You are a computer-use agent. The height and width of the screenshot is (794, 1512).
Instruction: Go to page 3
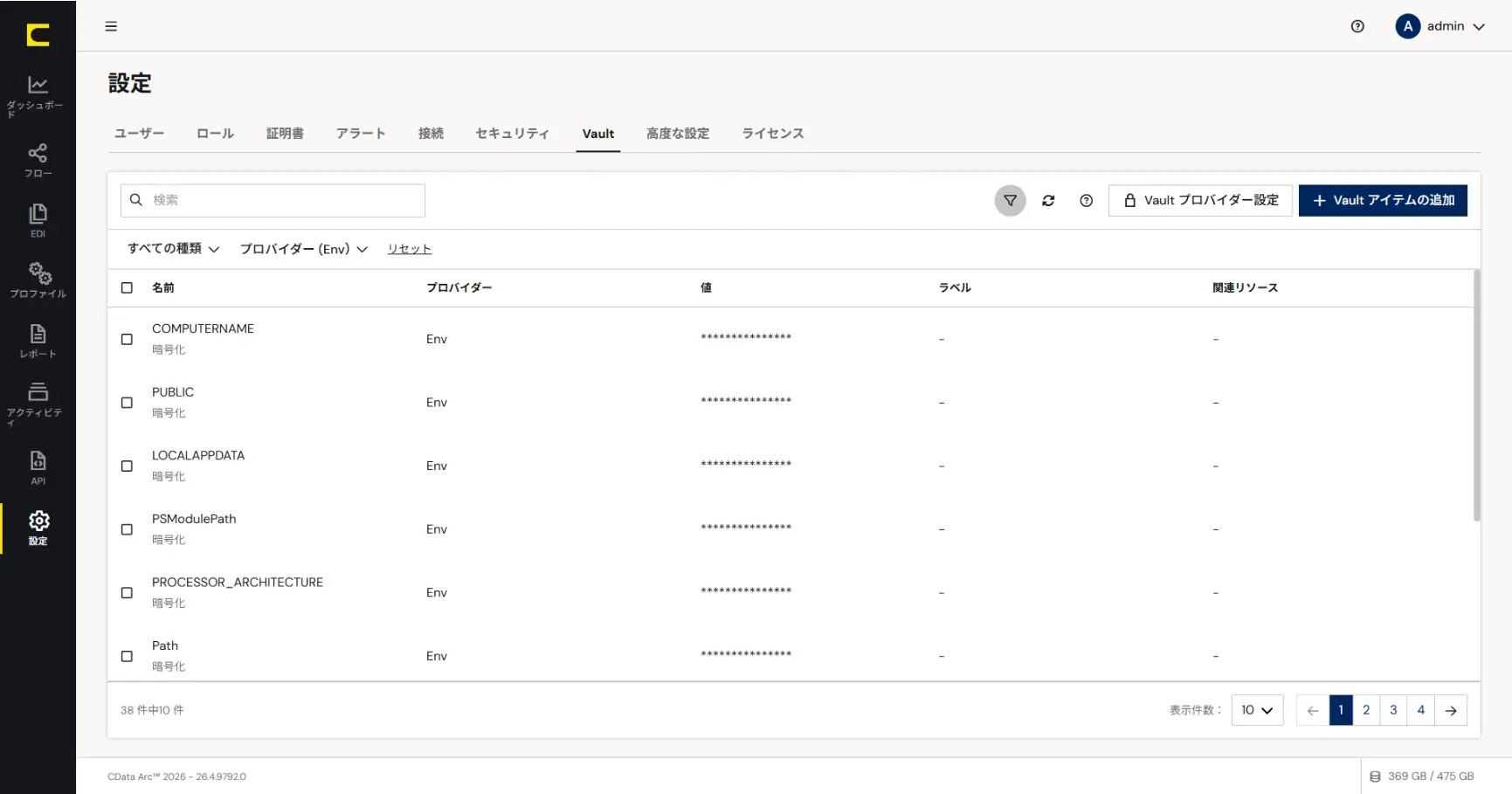click(1393, 710)
